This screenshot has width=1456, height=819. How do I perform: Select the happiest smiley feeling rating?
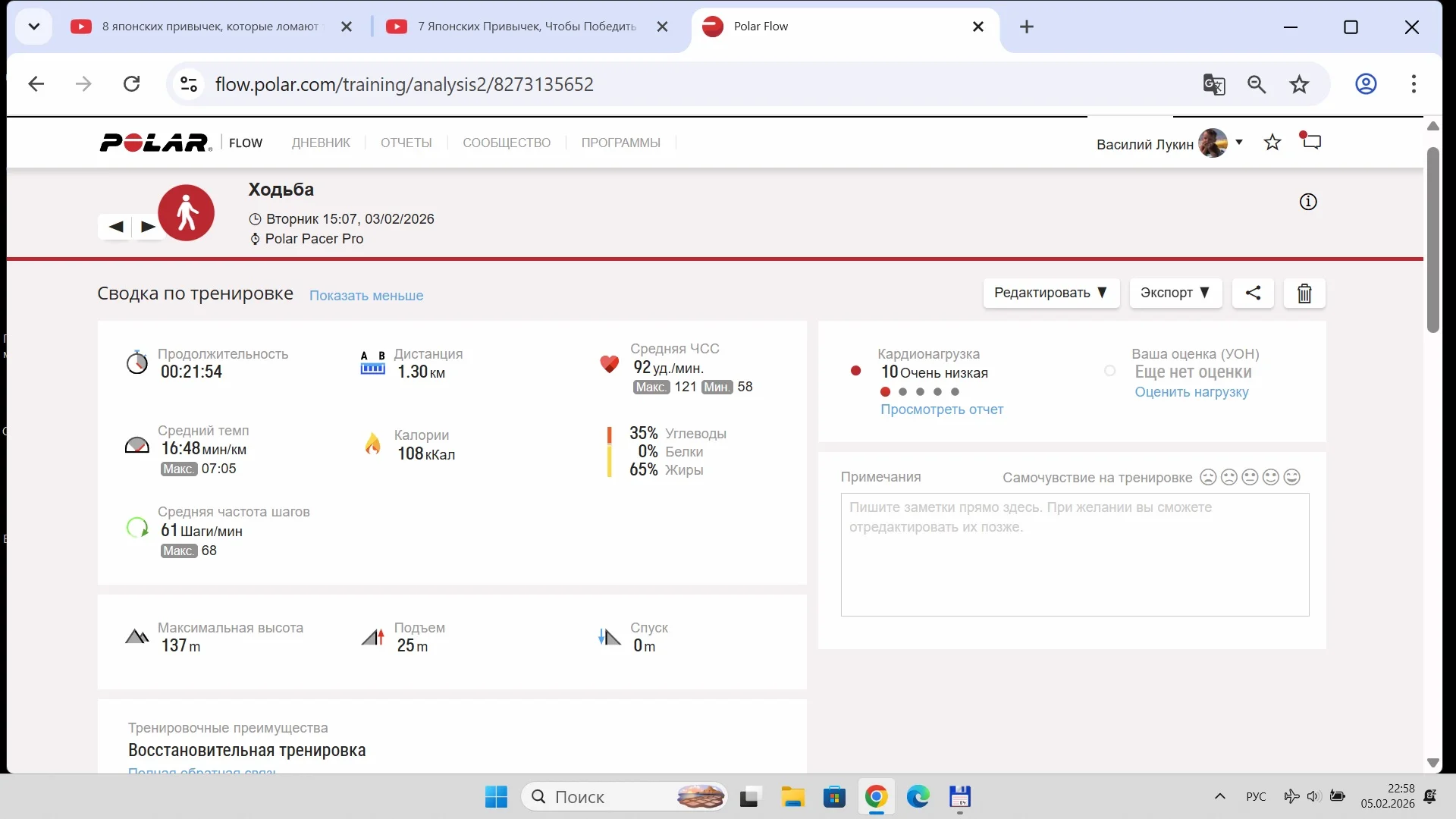click(1292, 477)
